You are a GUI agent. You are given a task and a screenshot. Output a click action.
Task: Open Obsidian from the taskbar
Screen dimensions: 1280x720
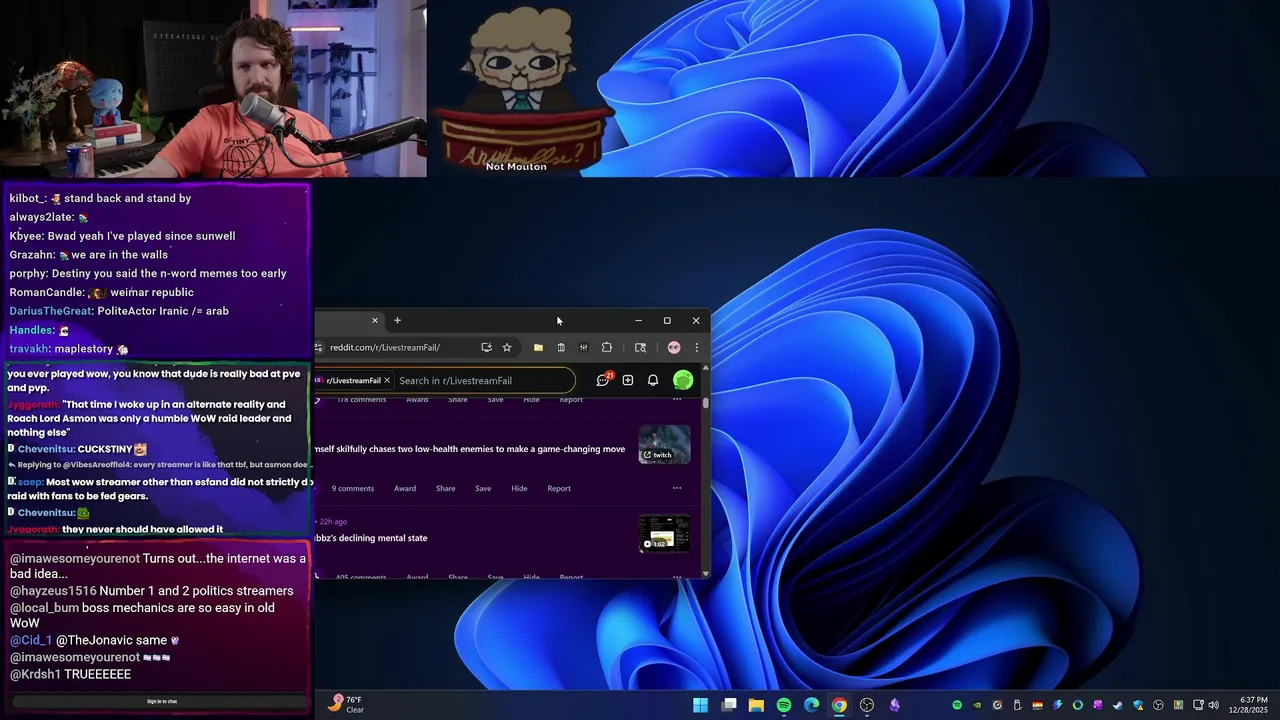[x=894, y=705]
